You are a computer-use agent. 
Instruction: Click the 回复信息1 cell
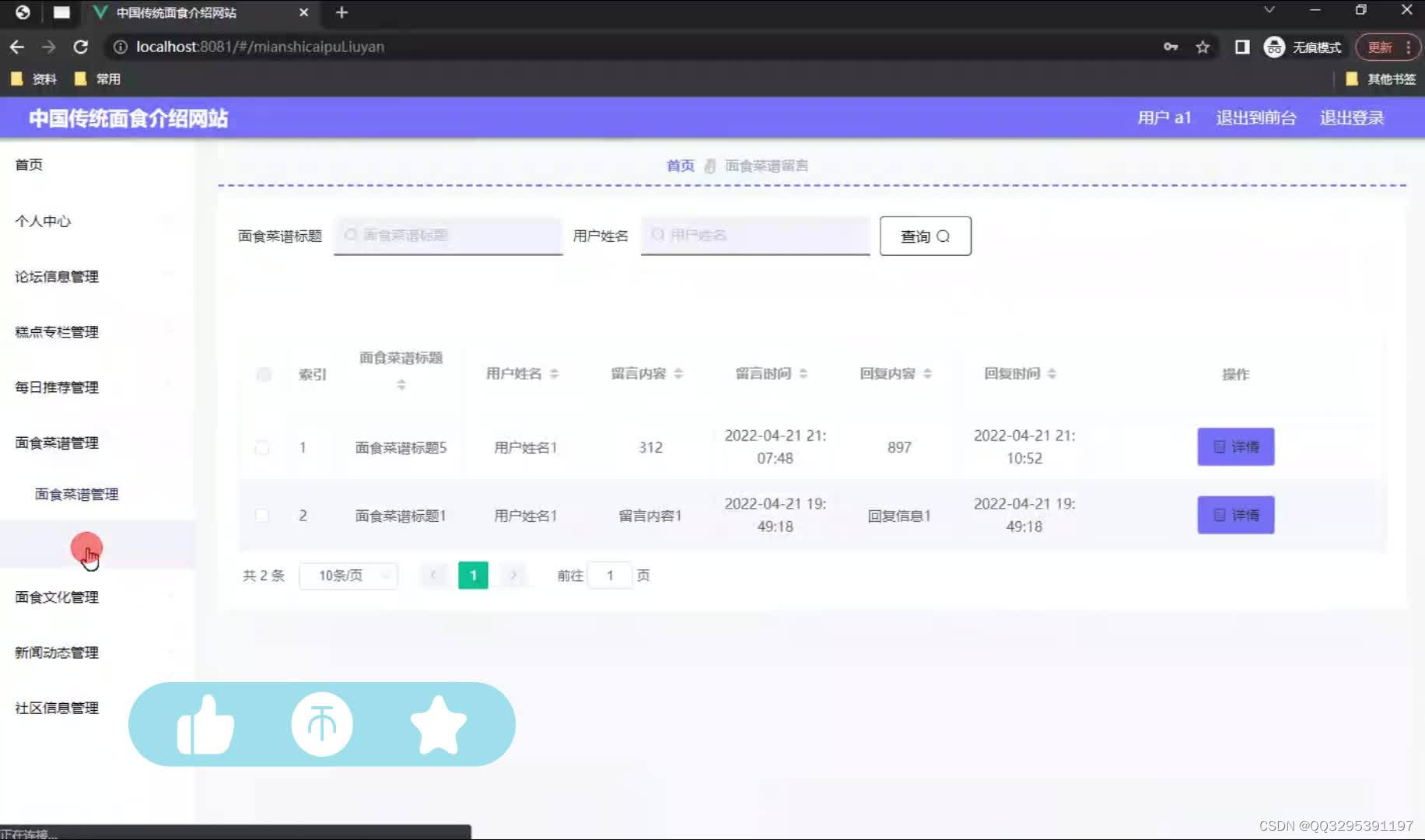click(x=899, y=516)
